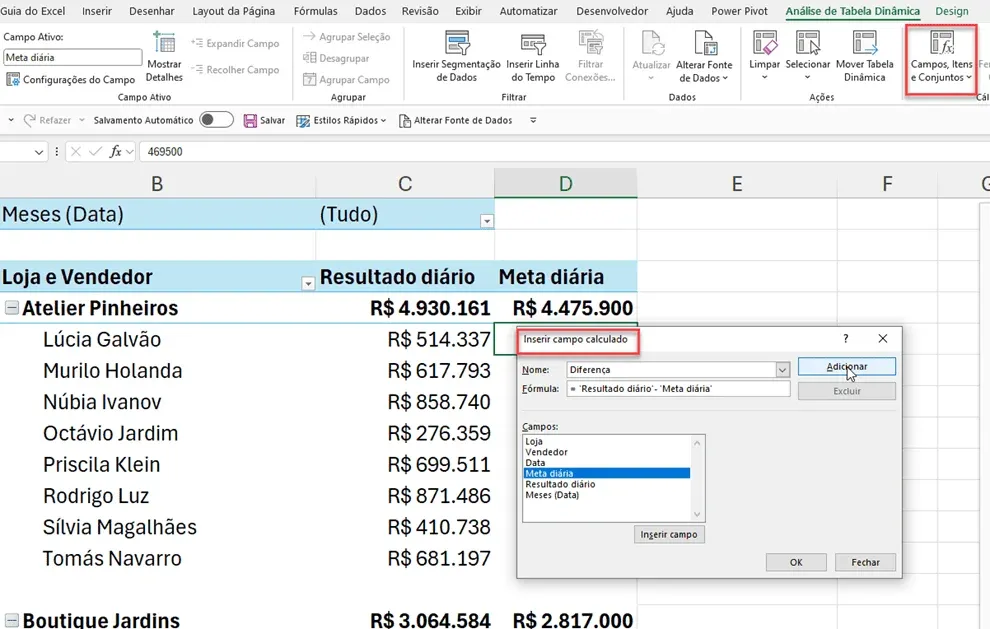Click Inserir Linha do Tempo icon
The image size is (990, 629).
533,44
